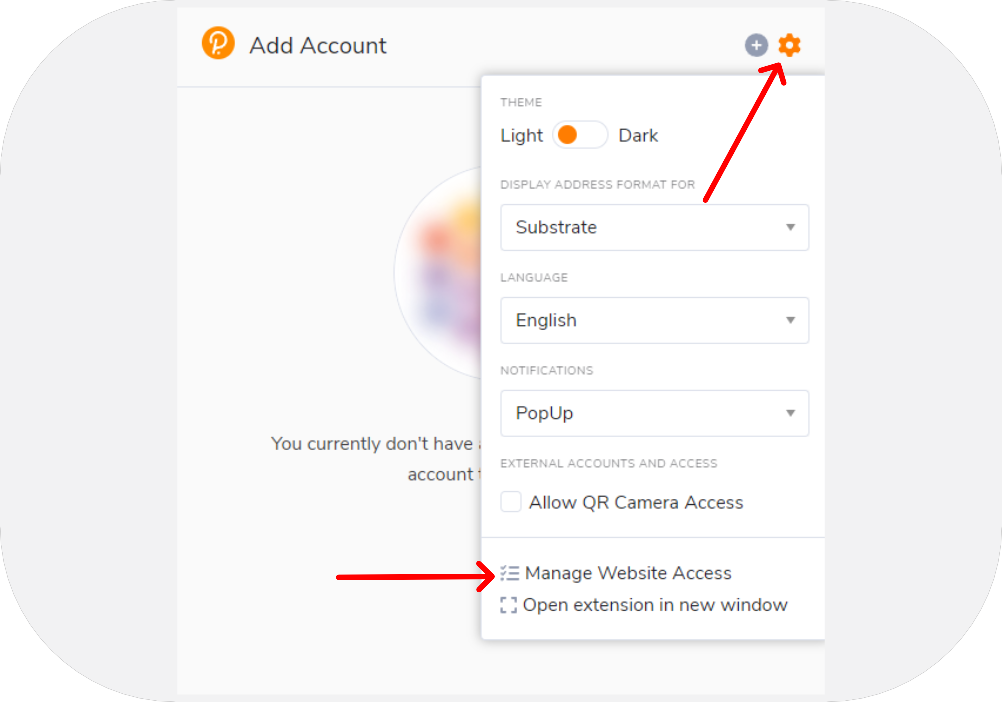Image resolution: width=1002 pixels, height=702 pixels.
Task: Enable Allow QR Camera Access checkbox
Action: (x=511, y=502)
